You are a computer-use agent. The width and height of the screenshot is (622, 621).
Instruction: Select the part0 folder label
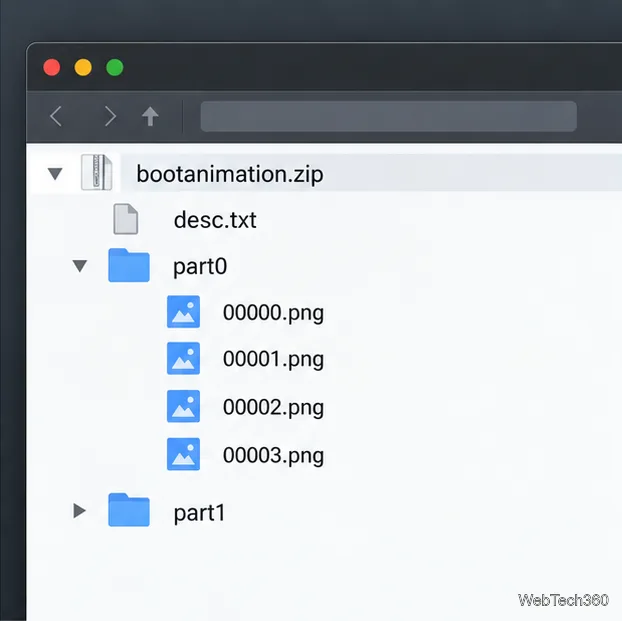200,267
